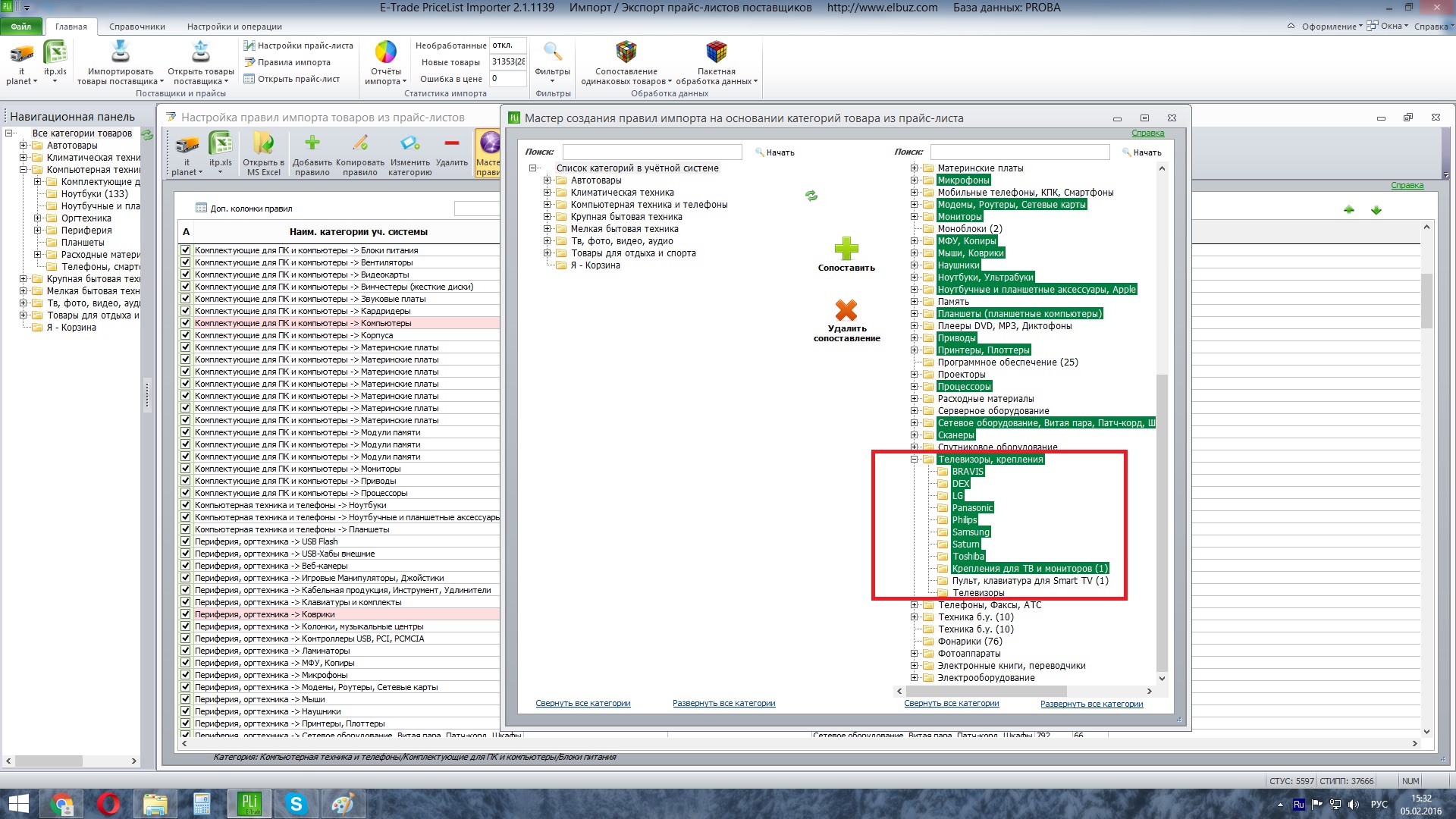This screenshot has height=819, width=1456.
Task: Switch to Справочники ribbon tab
Action: point(137,27)
